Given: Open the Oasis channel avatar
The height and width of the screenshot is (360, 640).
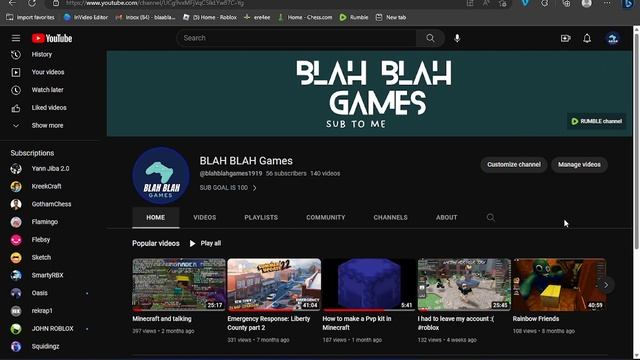Looking at the screenshot, I should click(16, 293).
